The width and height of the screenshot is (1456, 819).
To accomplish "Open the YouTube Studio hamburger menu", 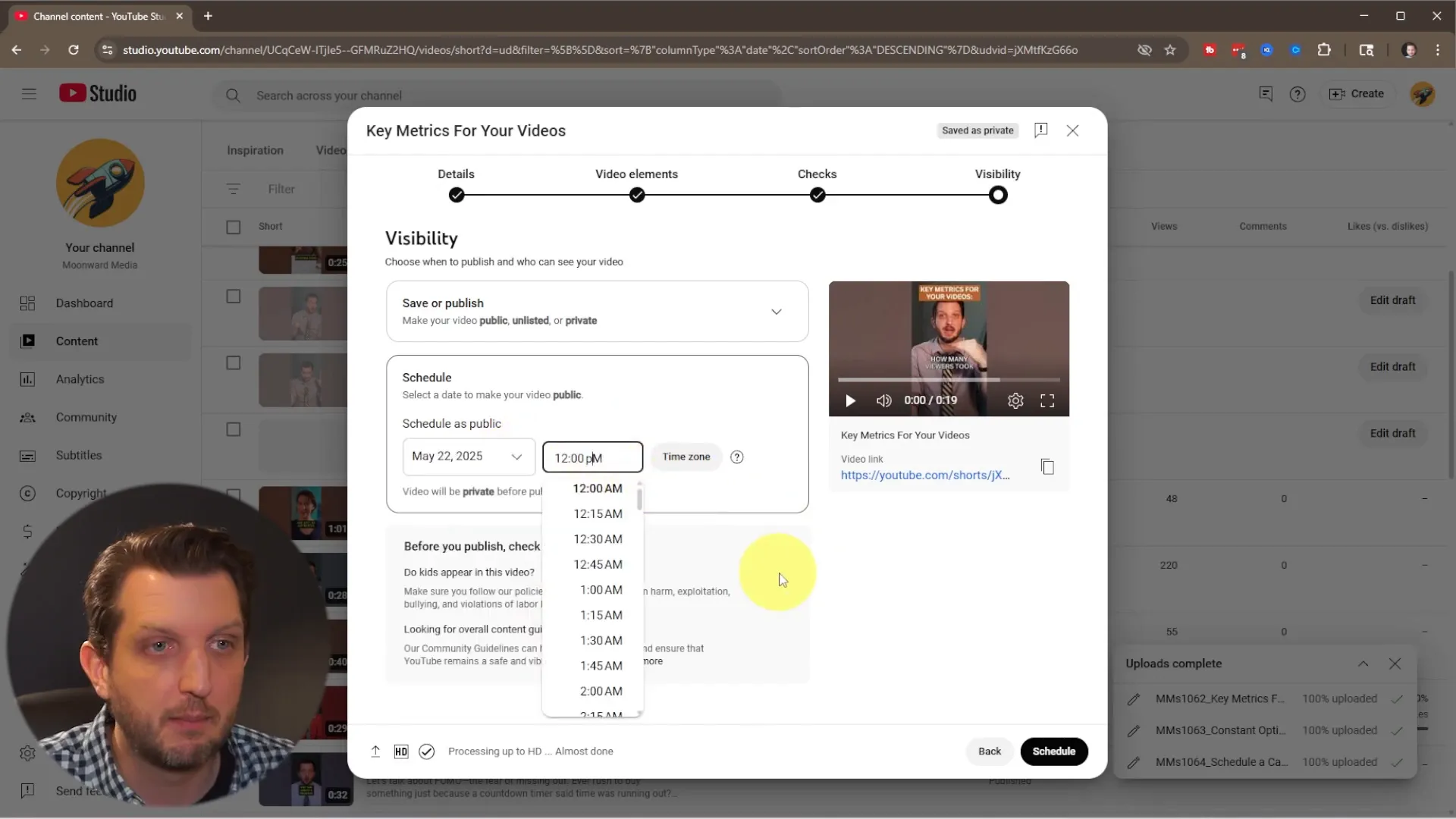I will point(29,94).
